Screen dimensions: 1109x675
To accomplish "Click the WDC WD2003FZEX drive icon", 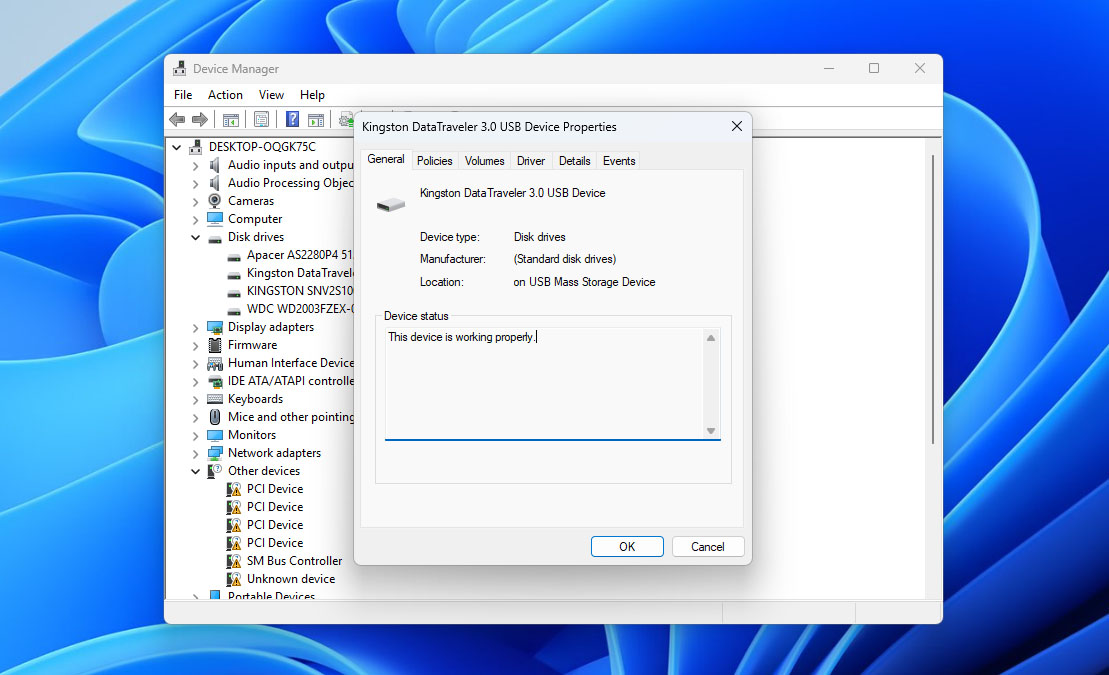I will point(233,310).
